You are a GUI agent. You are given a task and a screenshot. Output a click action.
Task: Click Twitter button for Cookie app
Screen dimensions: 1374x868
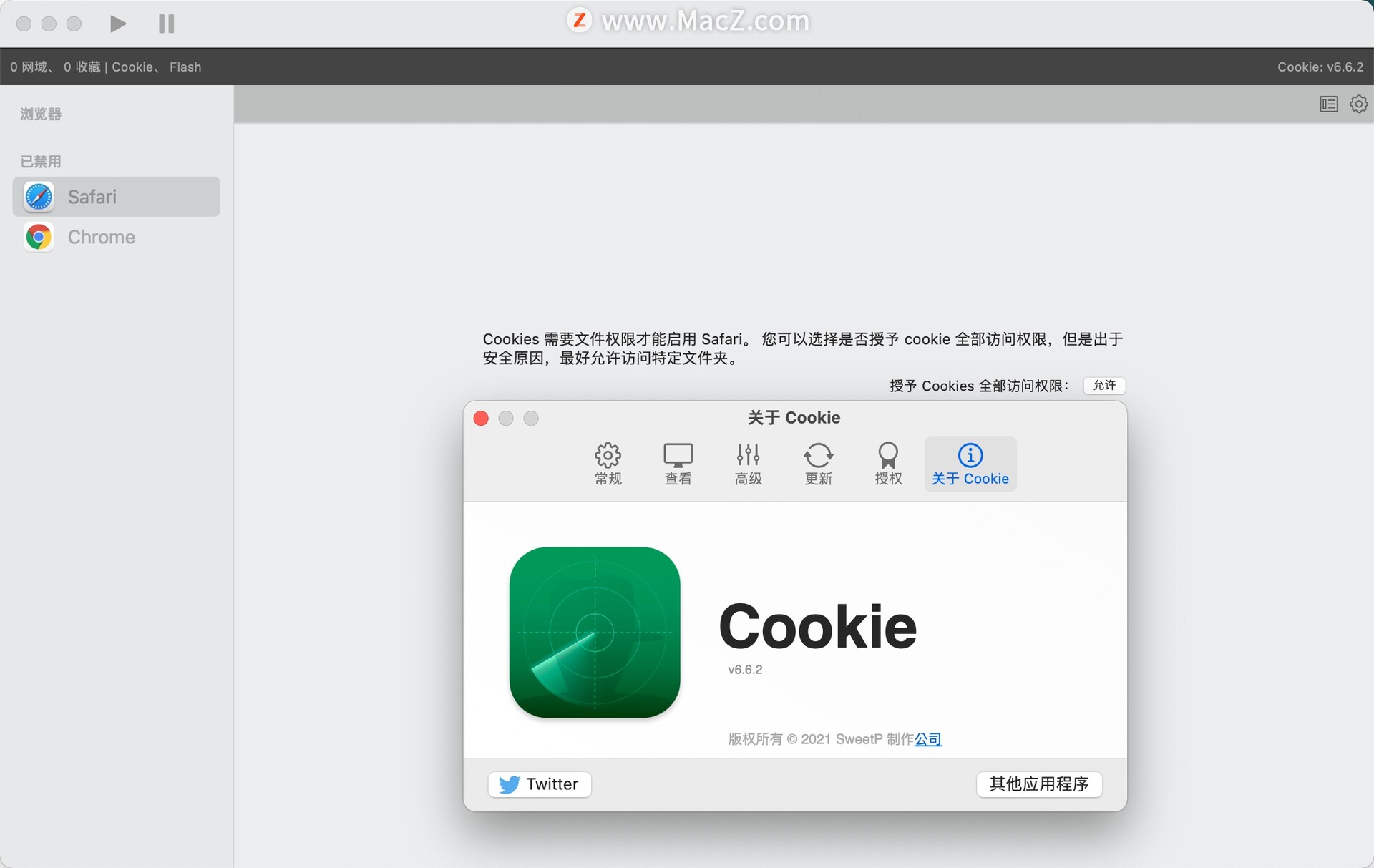539,783
